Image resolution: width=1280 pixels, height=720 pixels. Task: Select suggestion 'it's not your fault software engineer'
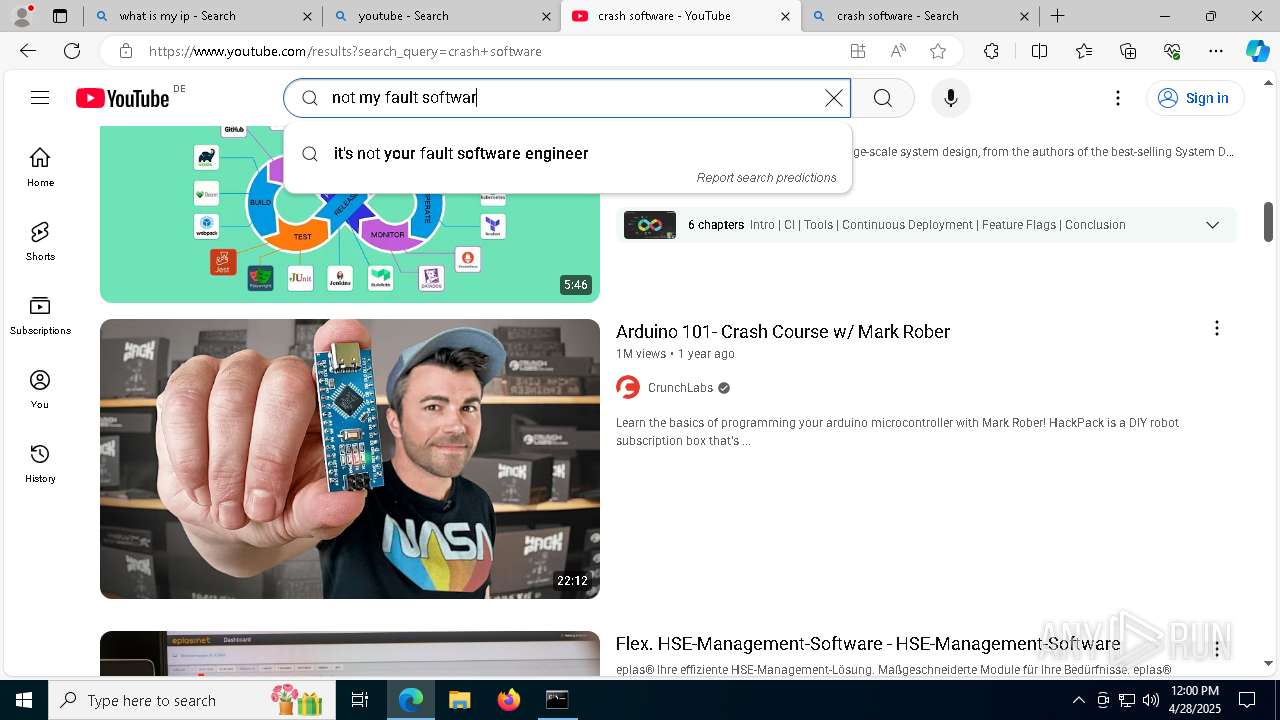click(x=568, y=153)
